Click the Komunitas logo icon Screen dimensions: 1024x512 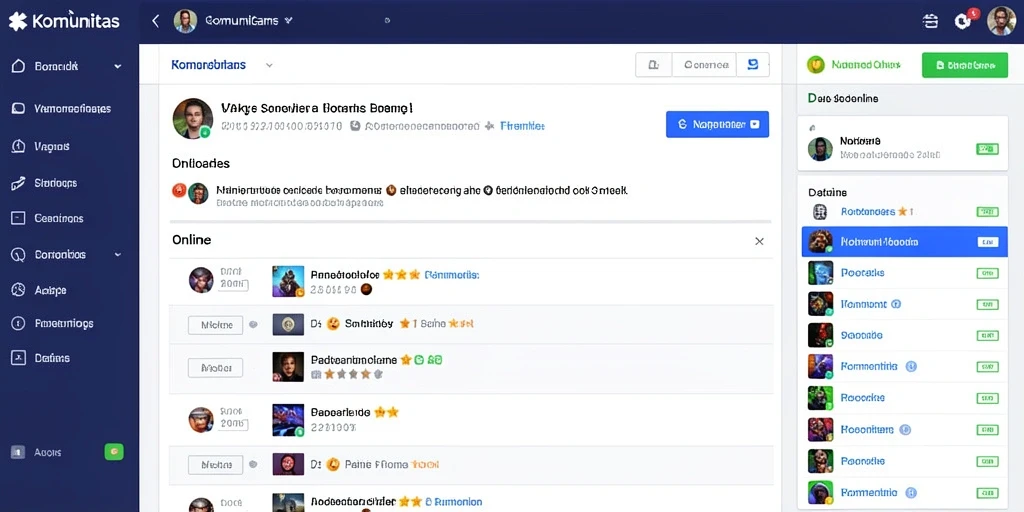click(x=18, y=21)
